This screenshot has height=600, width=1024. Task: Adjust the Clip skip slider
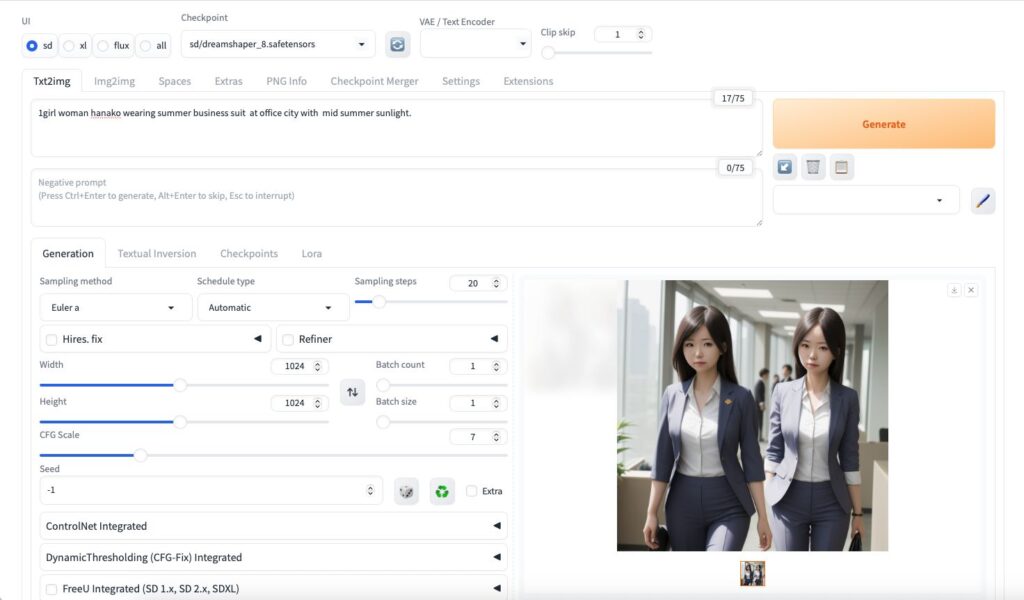tap(596, 52)
